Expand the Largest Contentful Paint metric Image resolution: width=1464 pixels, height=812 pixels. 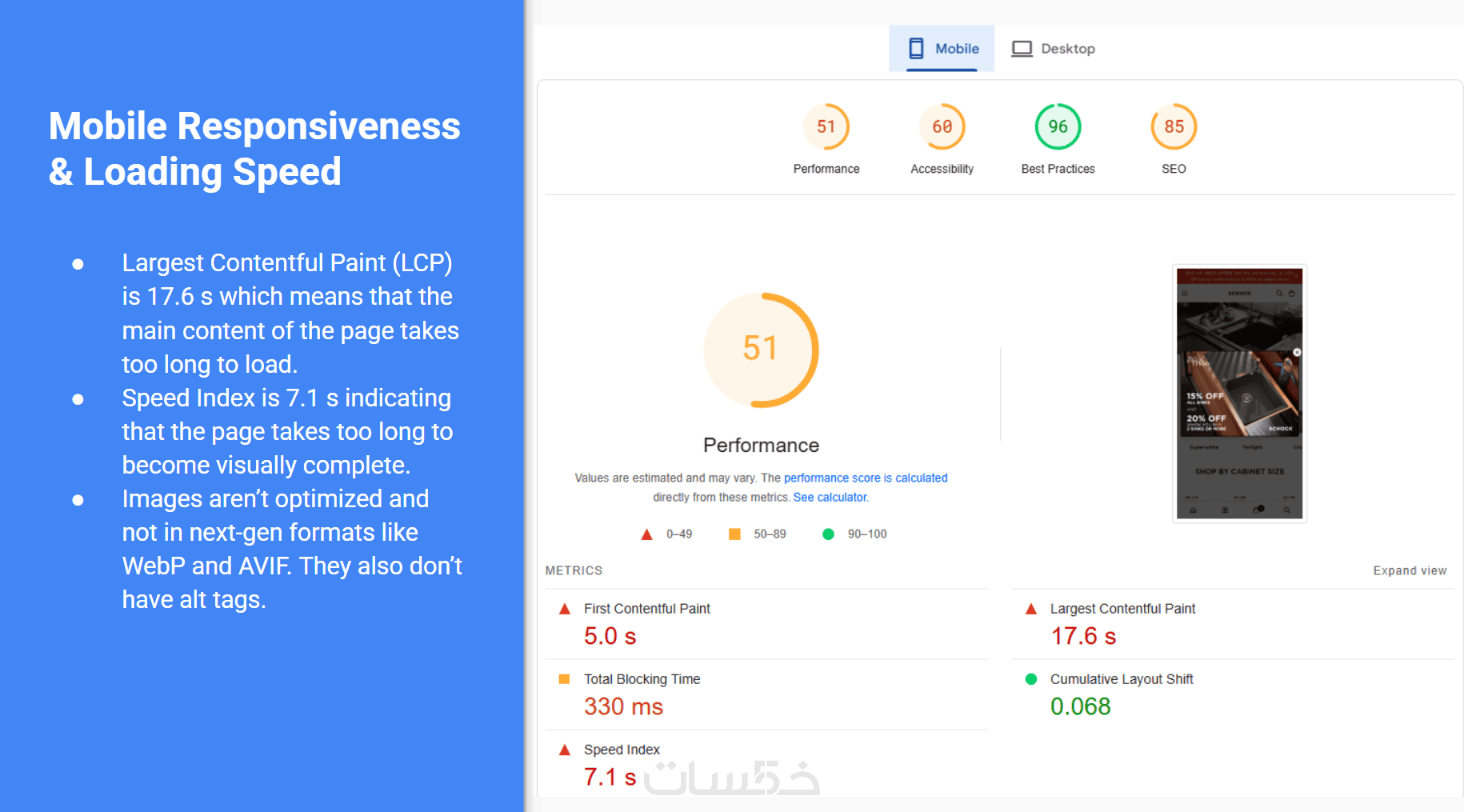pos(1233,624)
